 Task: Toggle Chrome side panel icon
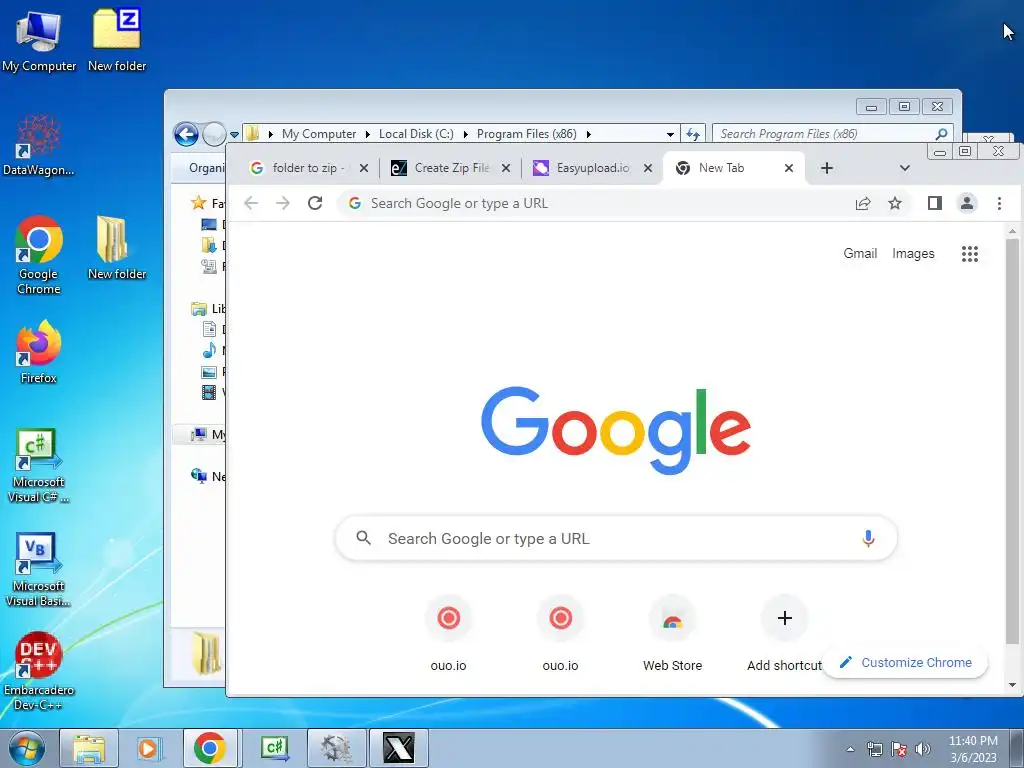(935, 203)
